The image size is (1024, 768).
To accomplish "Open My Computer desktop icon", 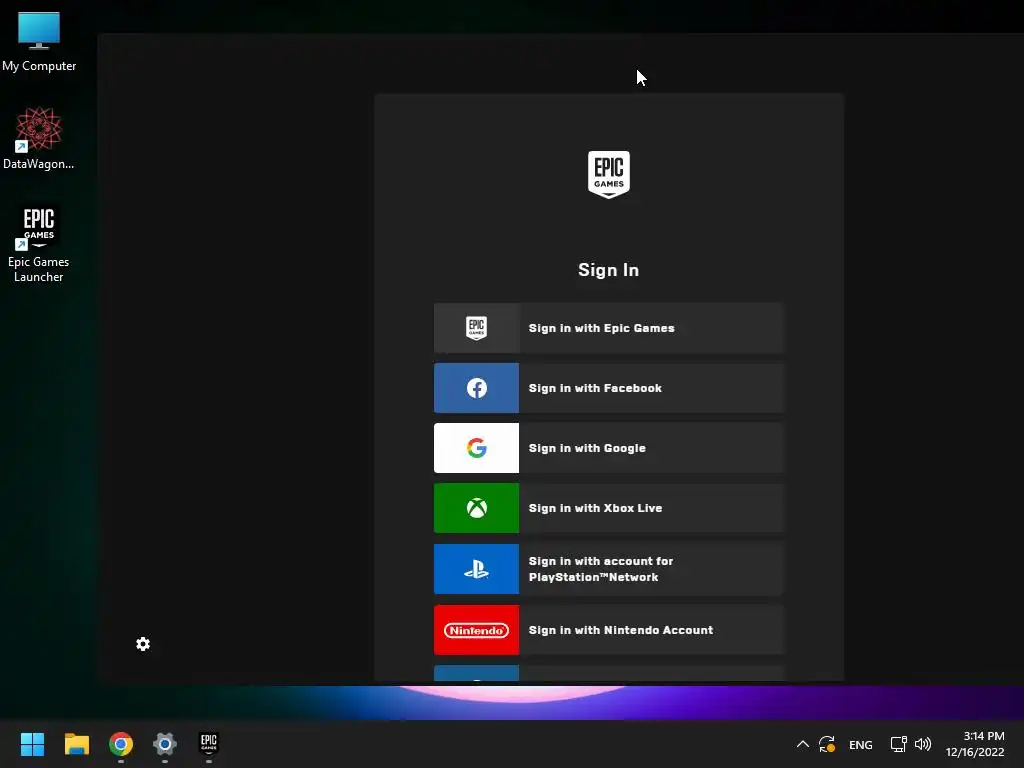I will [x=39, y=40].
